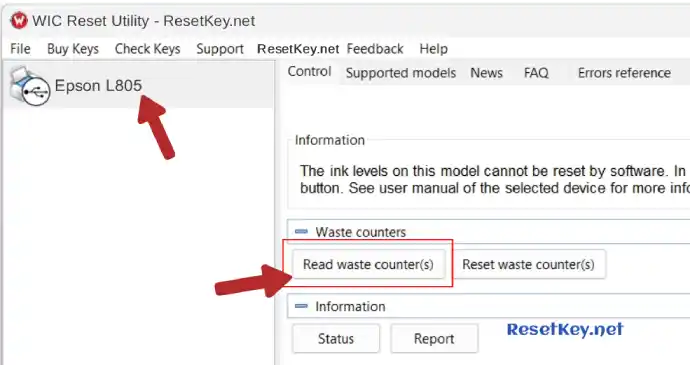Click the WIC Reset Utility app logo icon
The image size is (690, 365).
point(18,20)
